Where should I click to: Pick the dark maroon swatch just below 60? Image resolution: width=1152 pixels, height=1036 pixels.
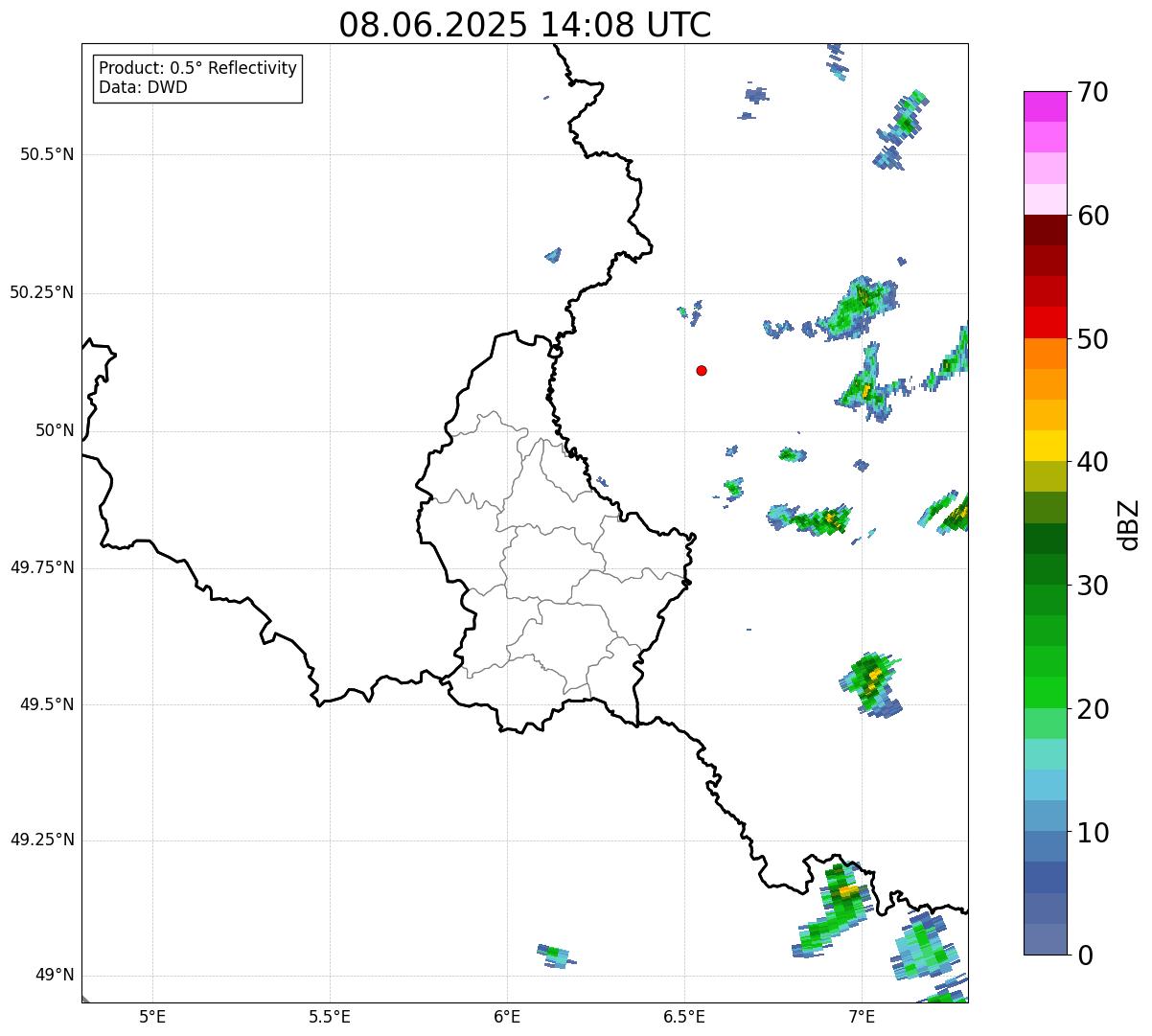(1046, 230)
